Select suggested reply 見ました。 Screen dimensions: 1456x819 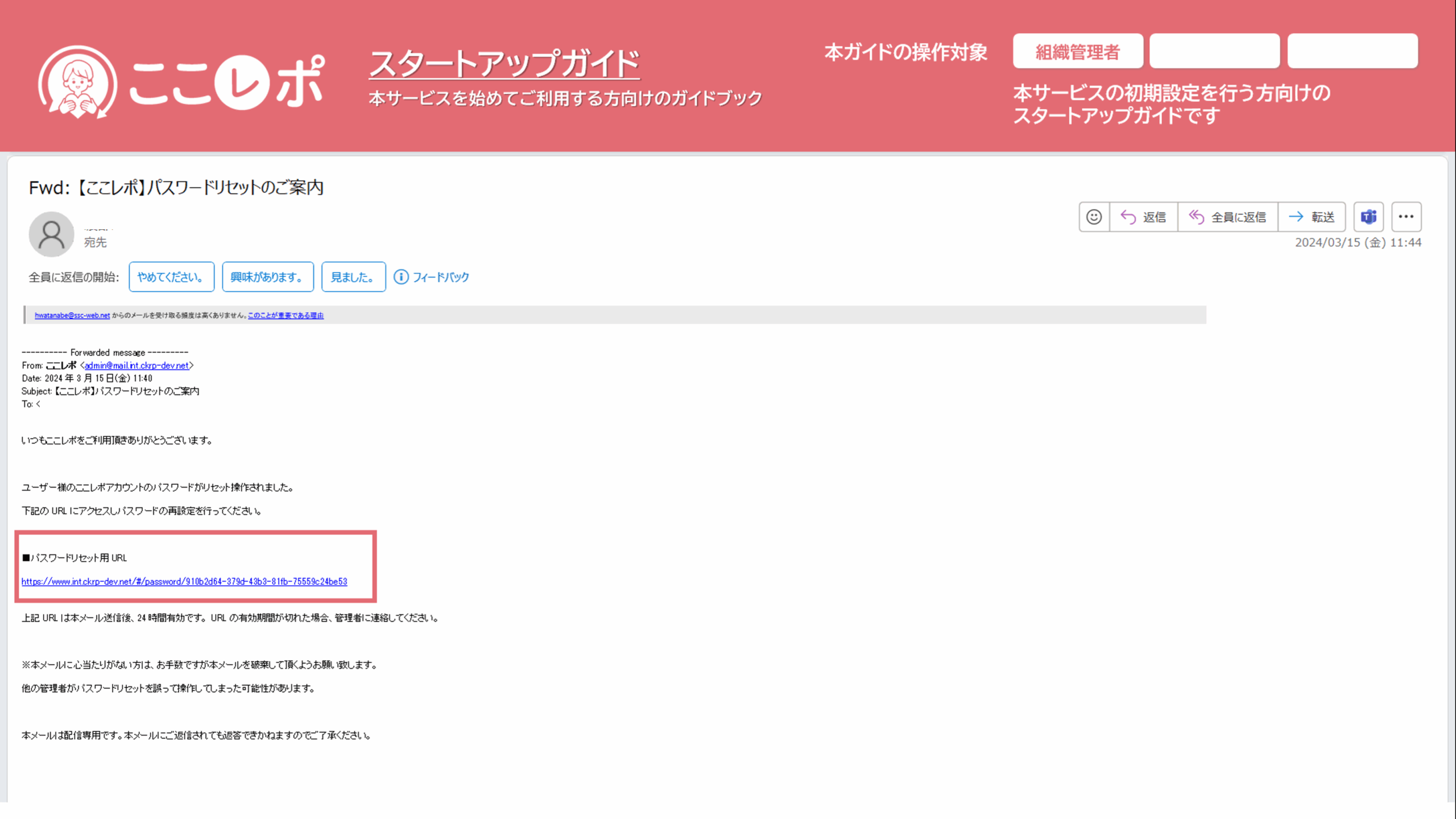353,277
